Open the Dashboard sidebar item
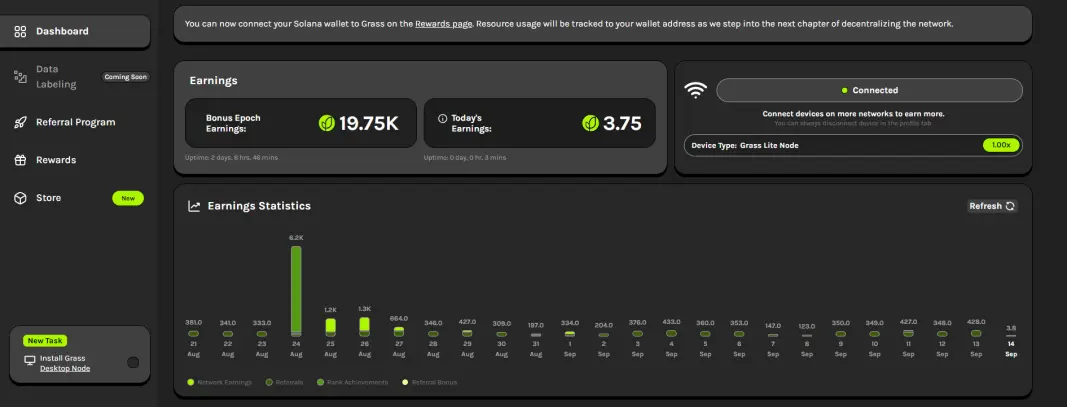 click(x=73, y=31)
